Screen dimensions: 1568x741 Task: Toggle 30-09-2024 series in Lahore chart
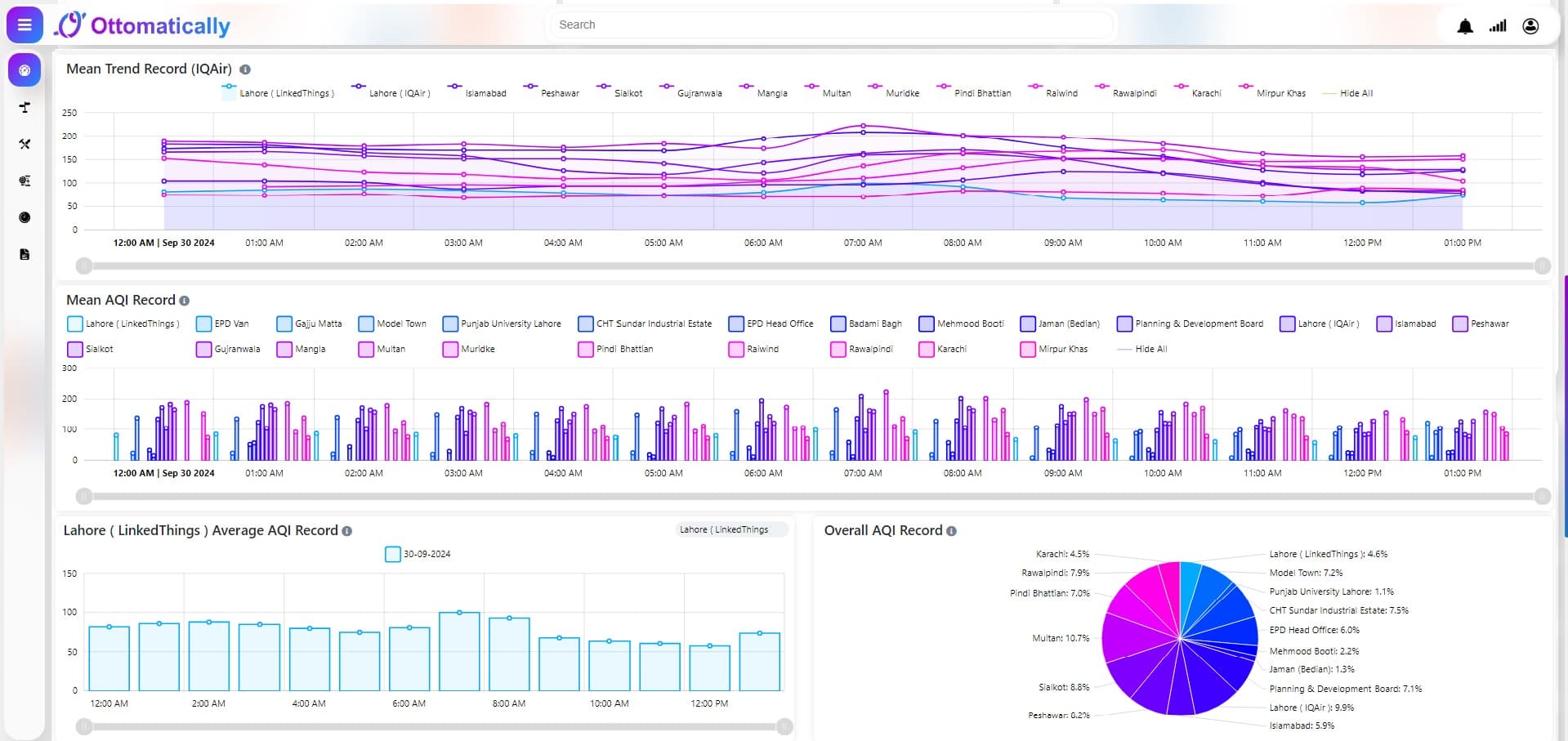click(418, 554)
